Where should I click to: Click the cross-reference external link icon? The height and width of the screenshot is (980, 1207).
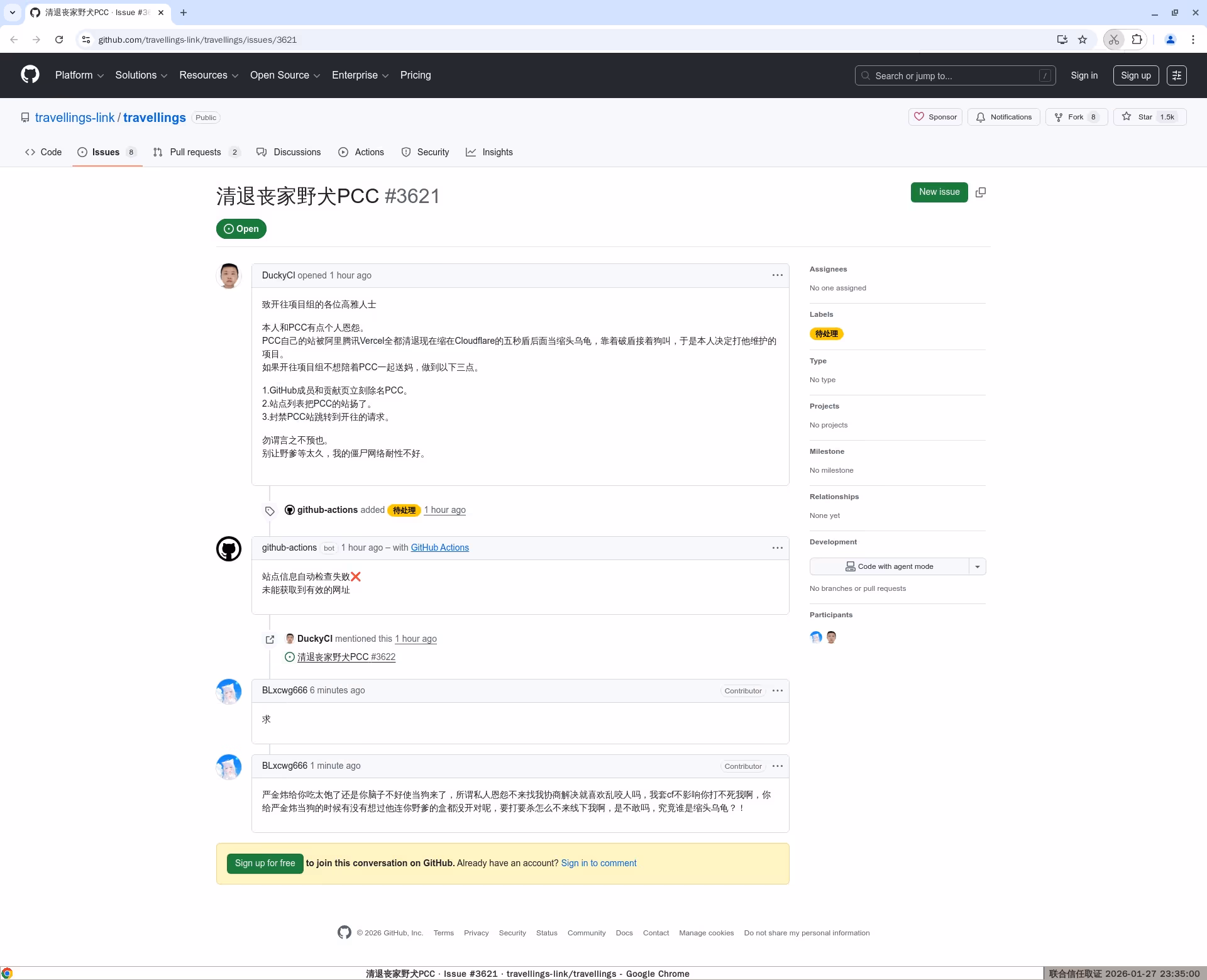click(x=270, y=639)
